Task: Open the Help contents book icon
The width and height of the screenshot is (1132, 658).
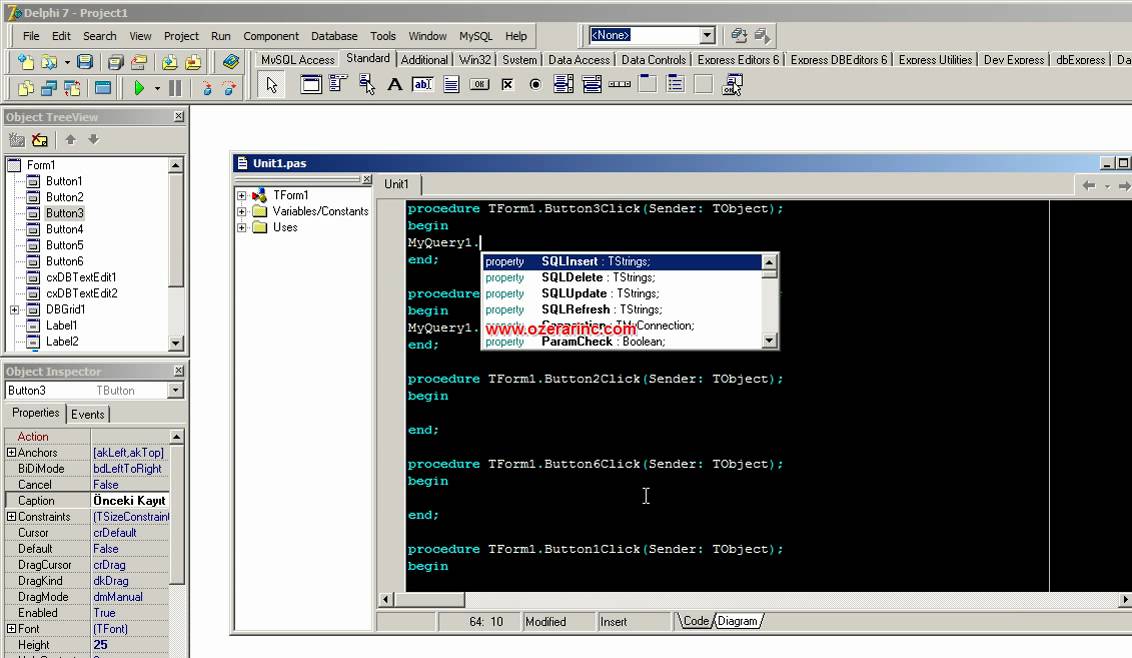Action: (231, 62)
